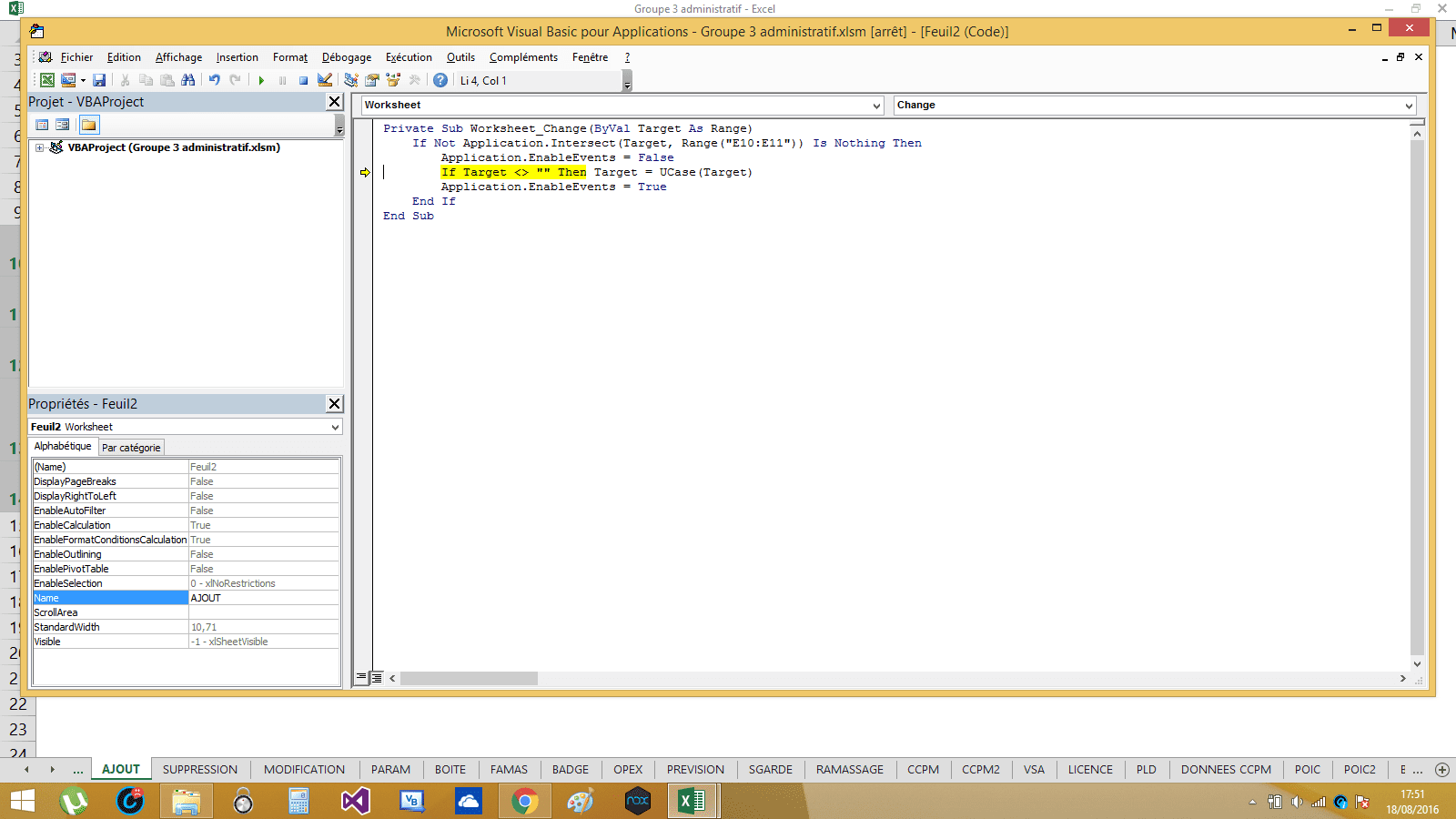Screen dimensions: 1456x819
Task: Toggle Design Mode icon in toolbar
Action: (x=325, y=80)
